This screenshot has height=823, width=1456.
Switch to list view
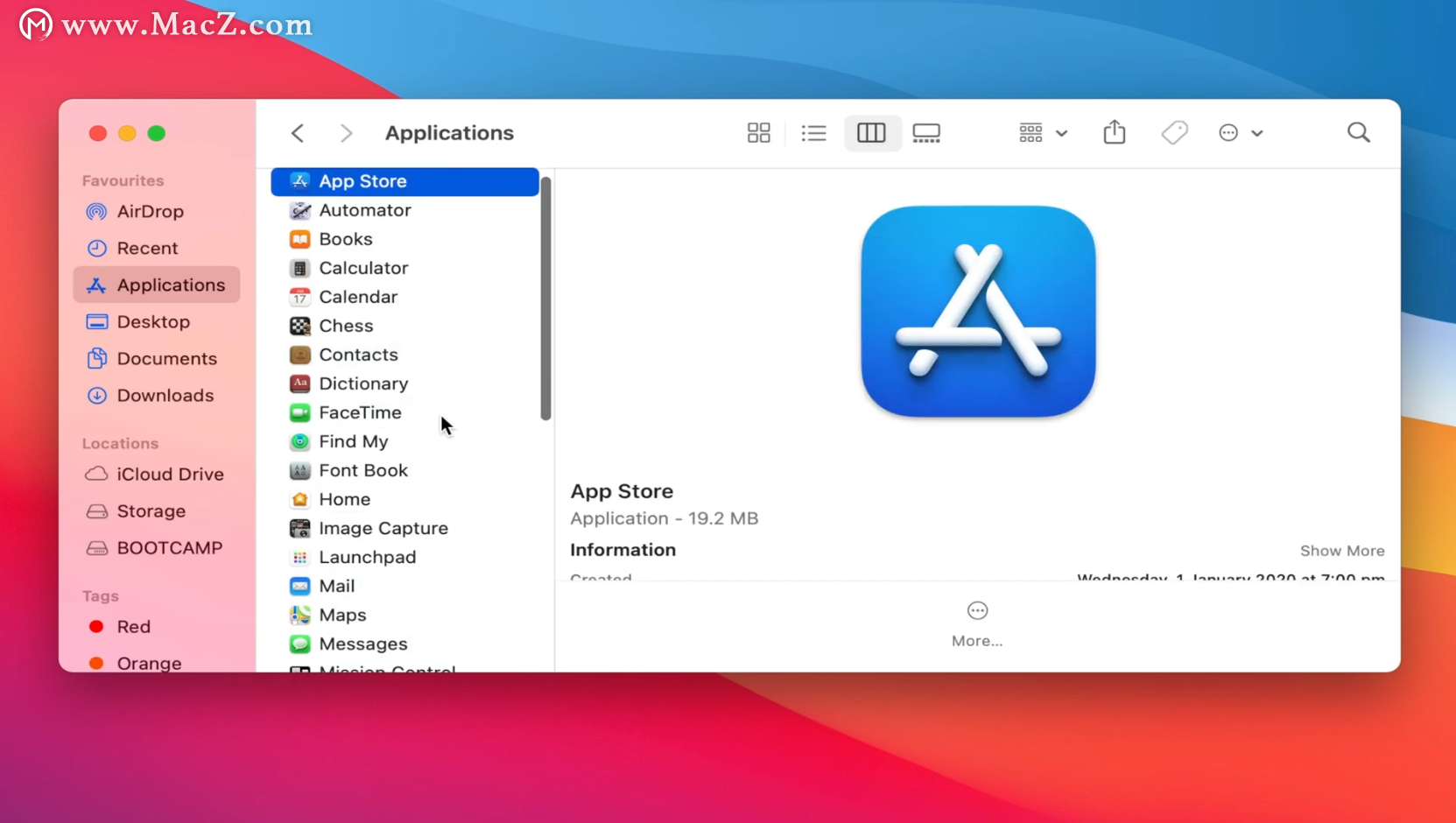tap(813, 133)
